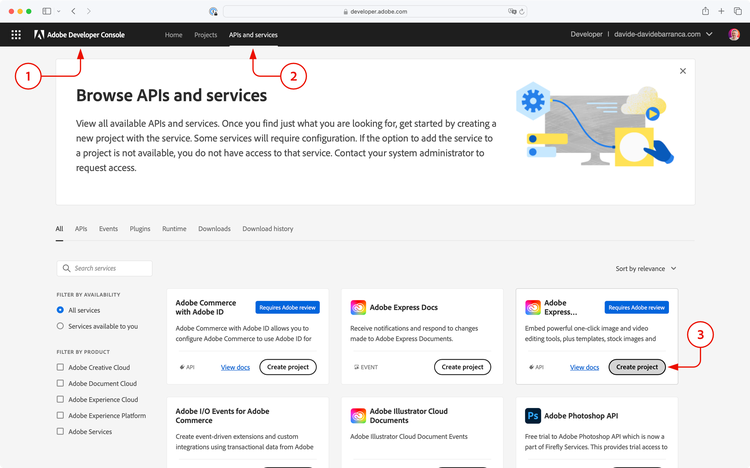Switch to the Plugins tab
Screen dimensions: 750x468
point(140,229)
